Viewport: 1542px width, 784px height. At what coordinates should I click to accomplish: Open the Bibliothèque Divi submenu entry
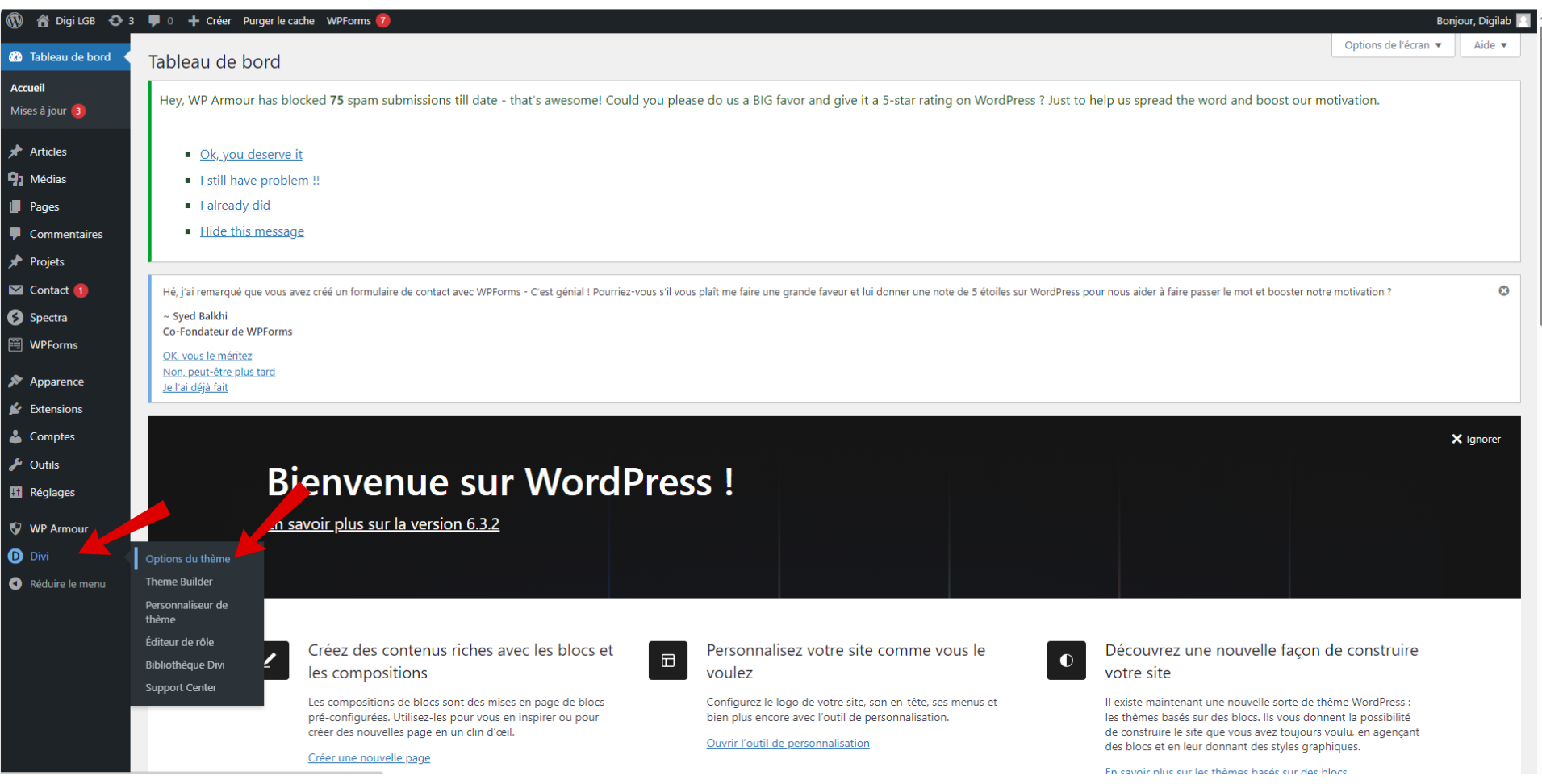(x=185, y=665)
